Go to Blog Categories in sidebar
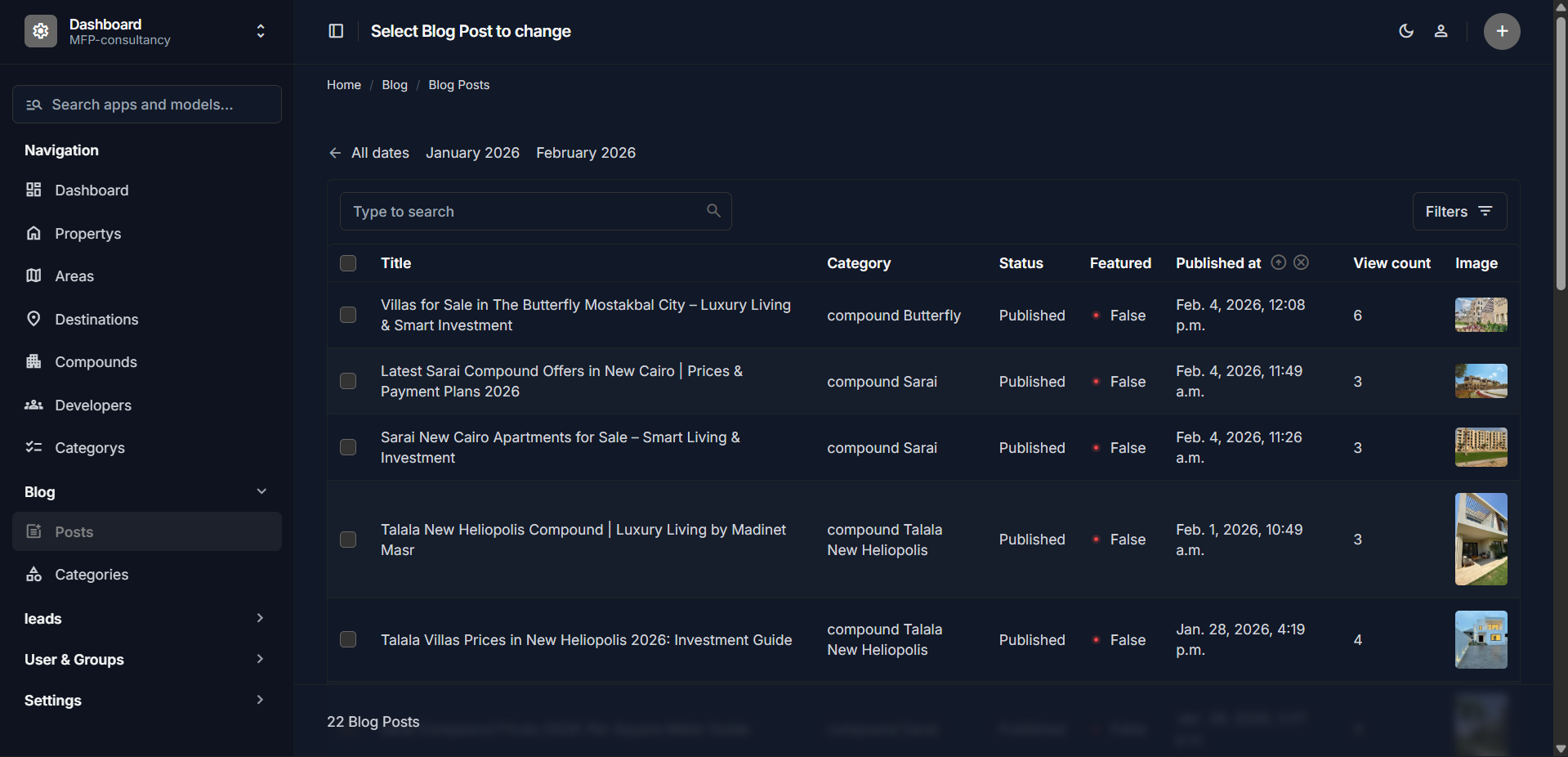The image size is (1568, 757). coord(92,575)
